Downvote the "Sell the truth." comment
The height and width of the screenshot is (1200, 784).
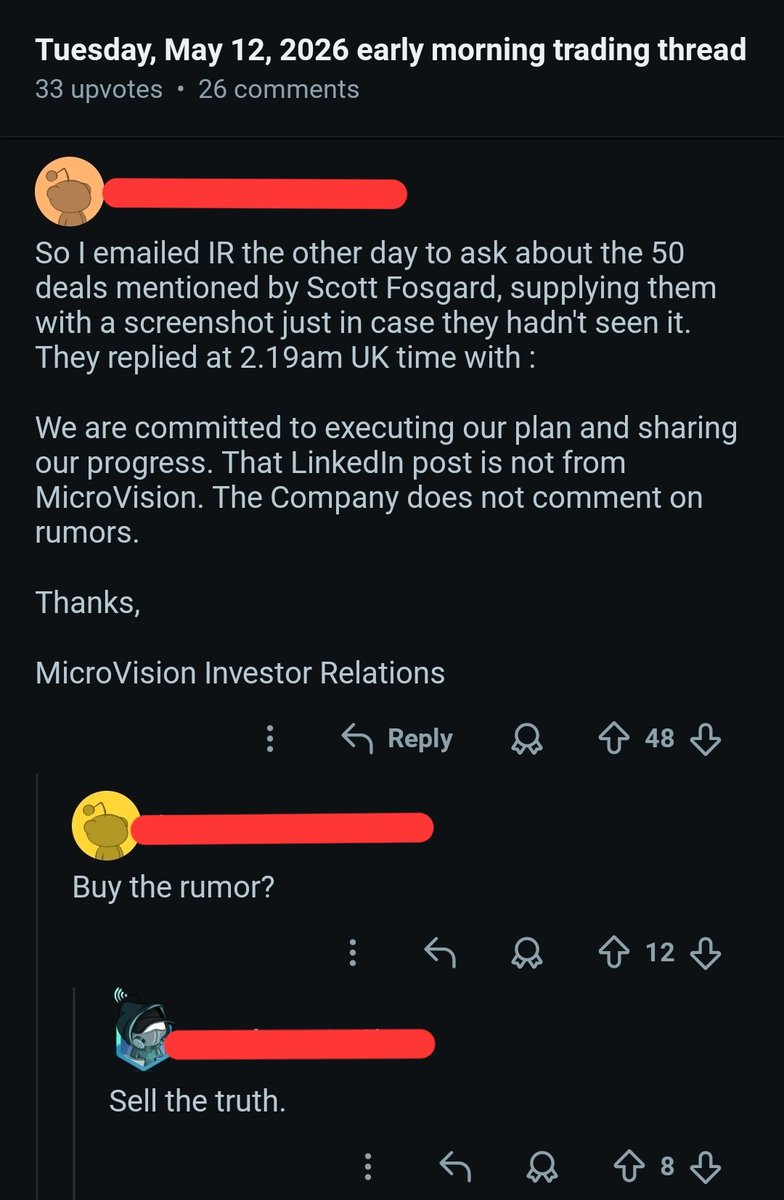click(705, 1166)
